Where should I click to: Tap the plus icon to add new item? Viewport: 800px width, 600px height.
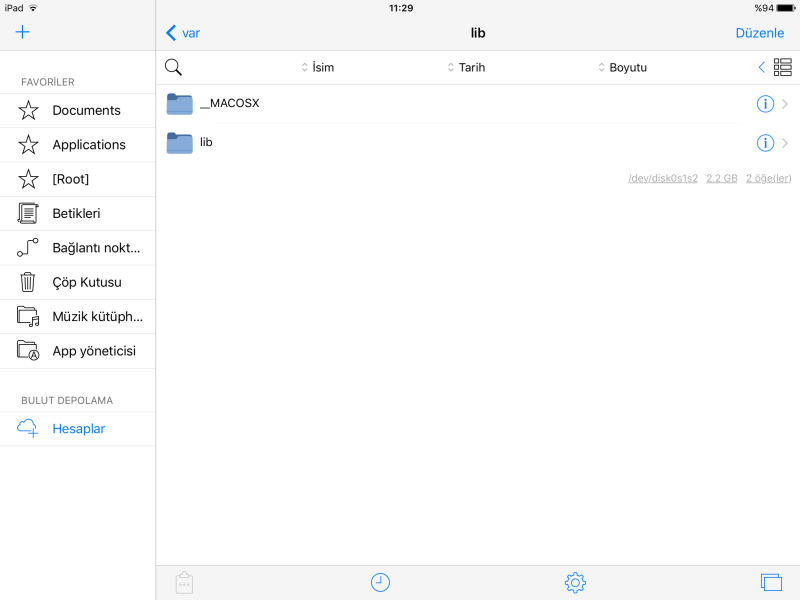pyautogui.click(x=23, y=32)
